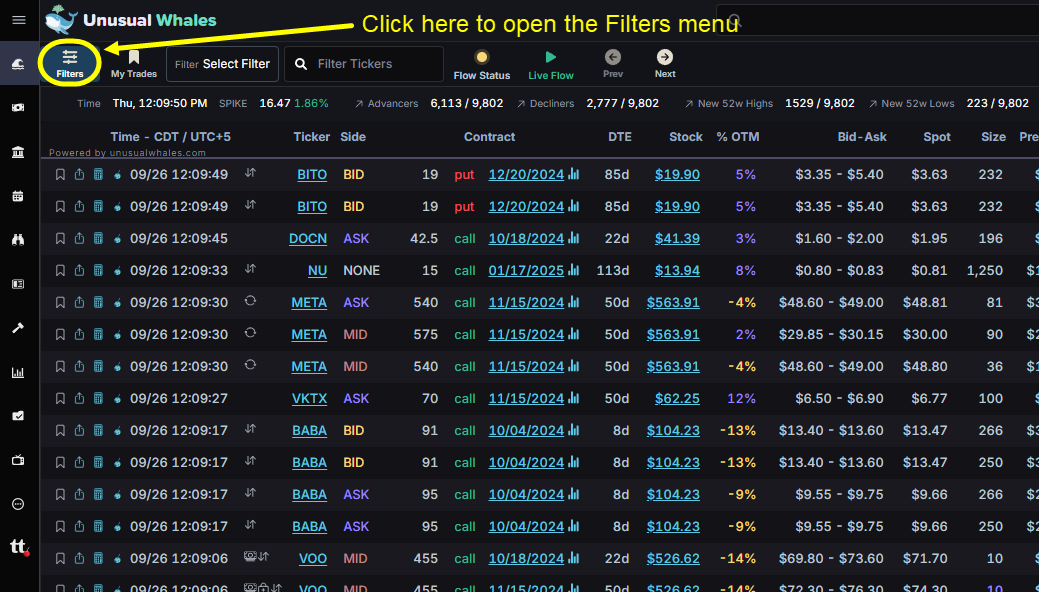Click the Advancers 6,113 / 9,802 stat
1039x592 pixels.
click(429, 103)
